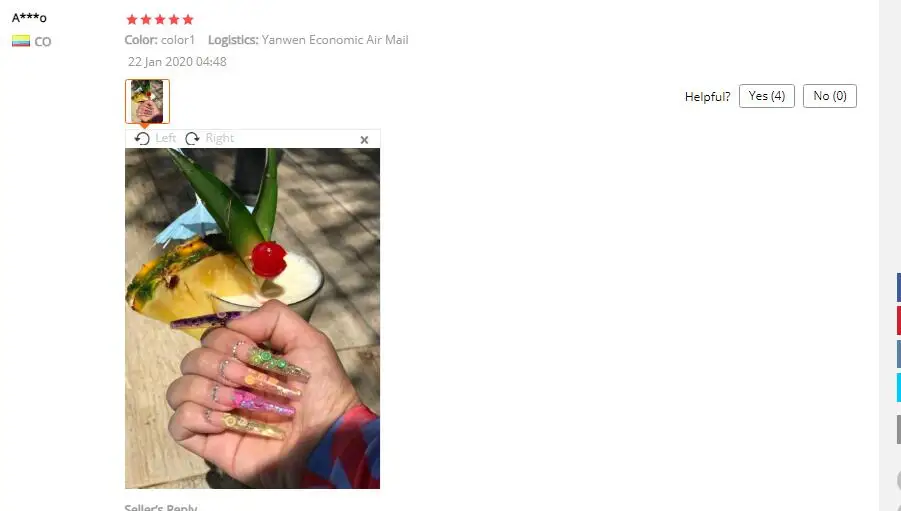Viewport: 901px width, 511px height.
Task: Click the enlarged nails and cocktail photo
Action: pos(252,318)
